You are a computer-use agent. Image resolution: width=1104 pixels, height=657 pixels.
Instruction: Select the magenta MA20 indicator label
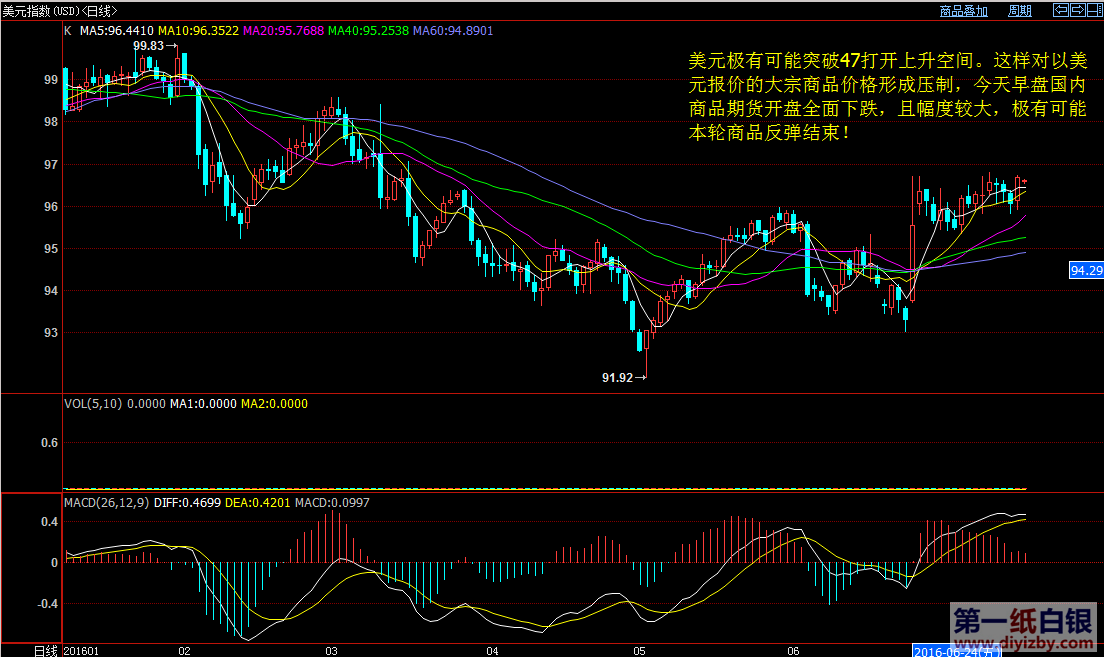285,31
